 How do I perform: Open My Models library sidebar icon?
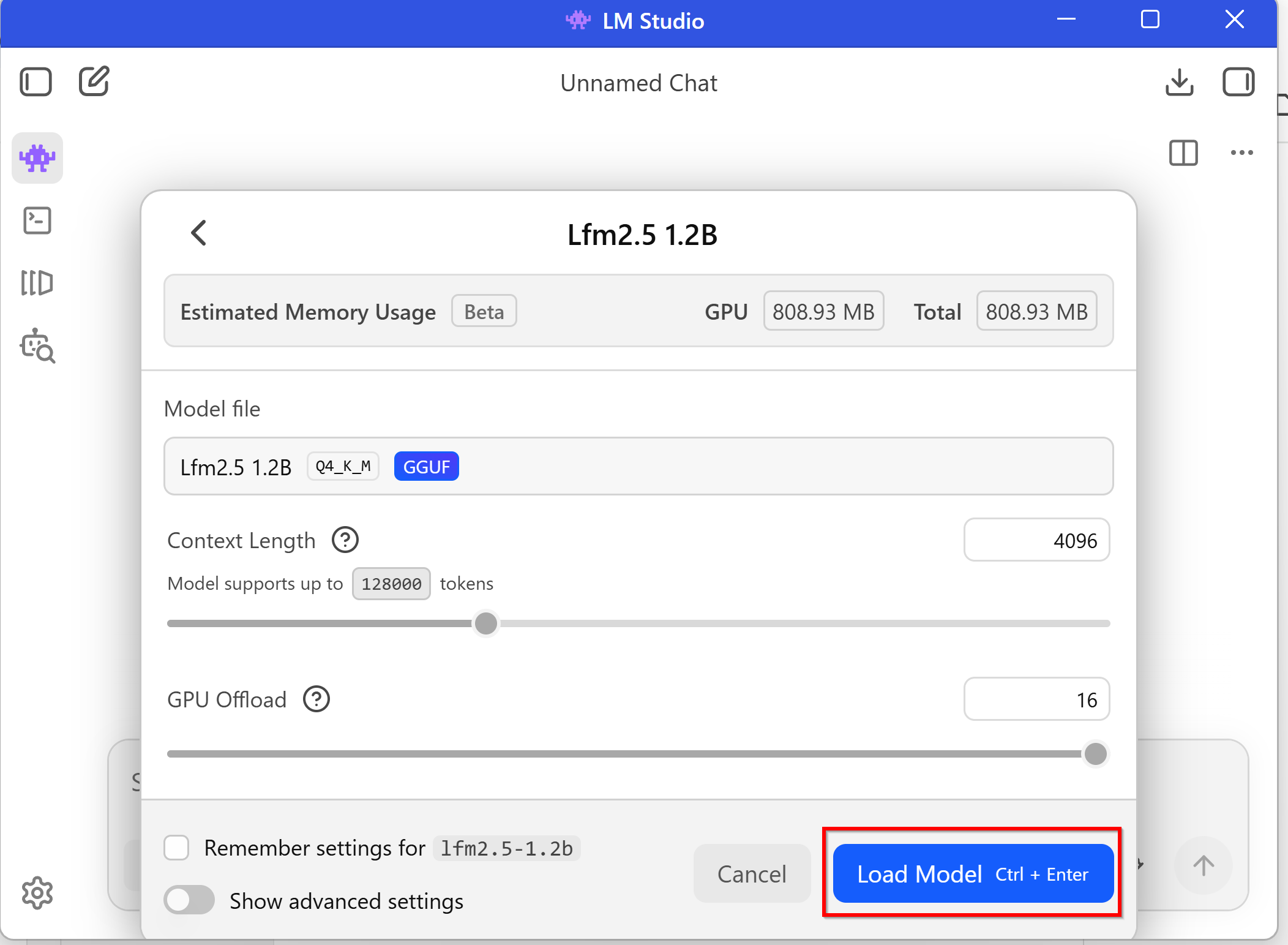(x=37, y=283)
